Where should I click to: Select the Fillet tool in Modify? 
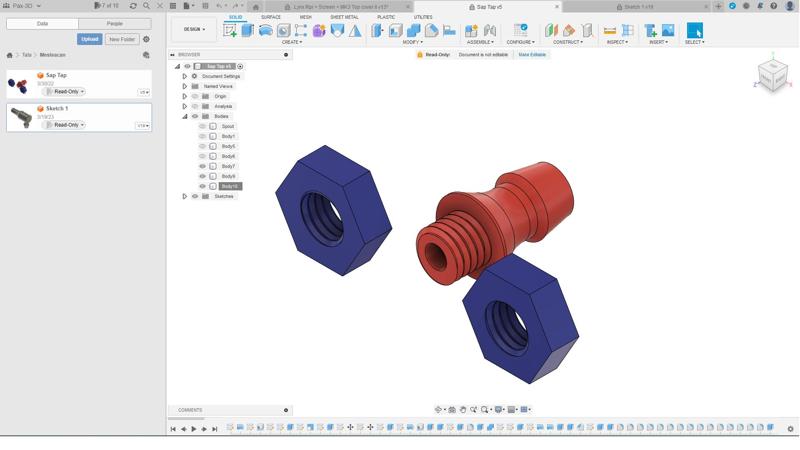pos(431,31)
